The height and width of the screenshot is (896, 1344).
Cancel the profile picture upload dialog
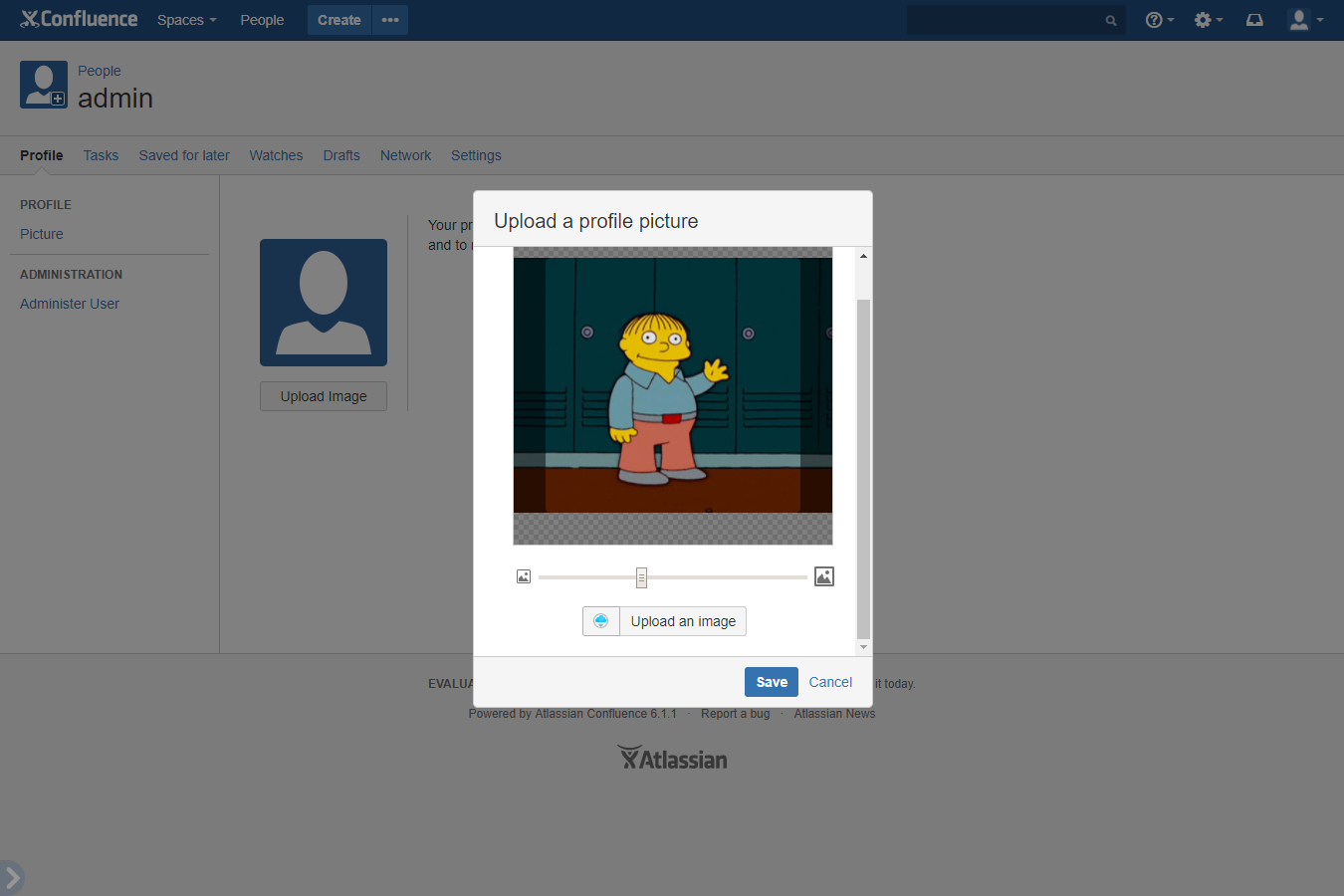[830, 682]
